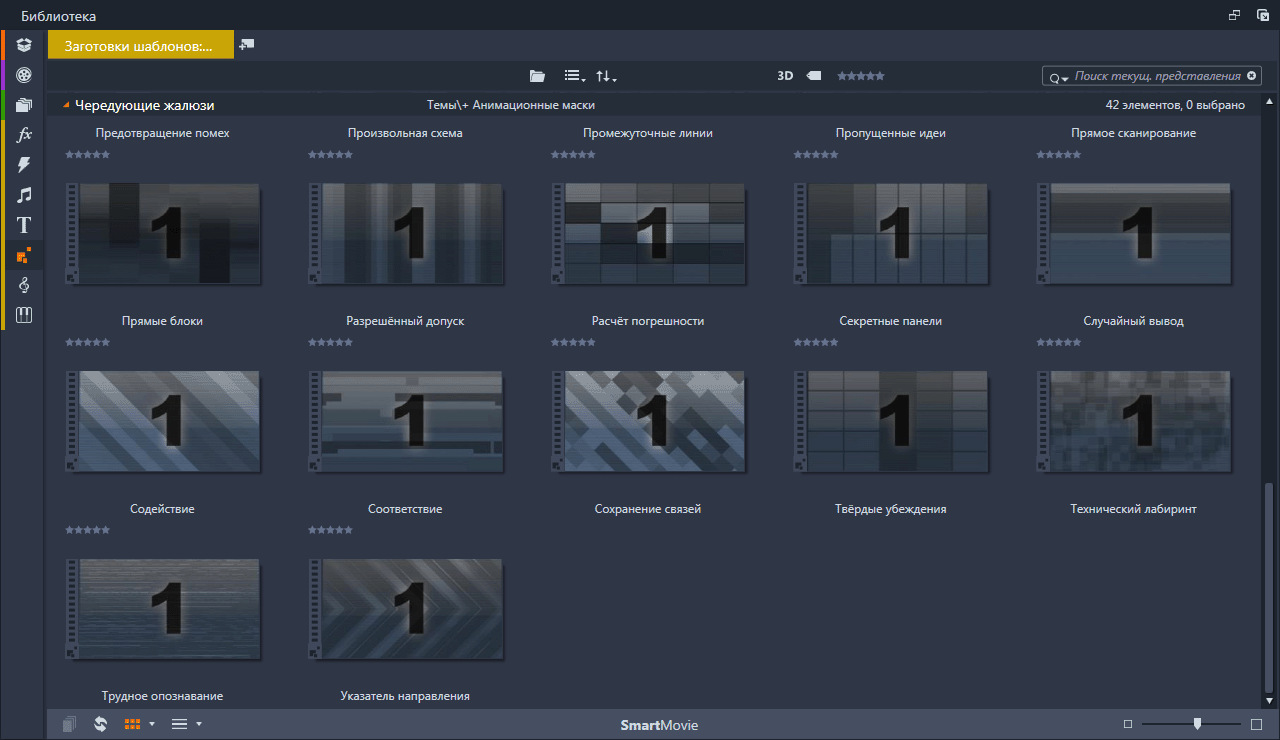Click the 'Темы\+ Анимационные маски' path text

point(511,105)
